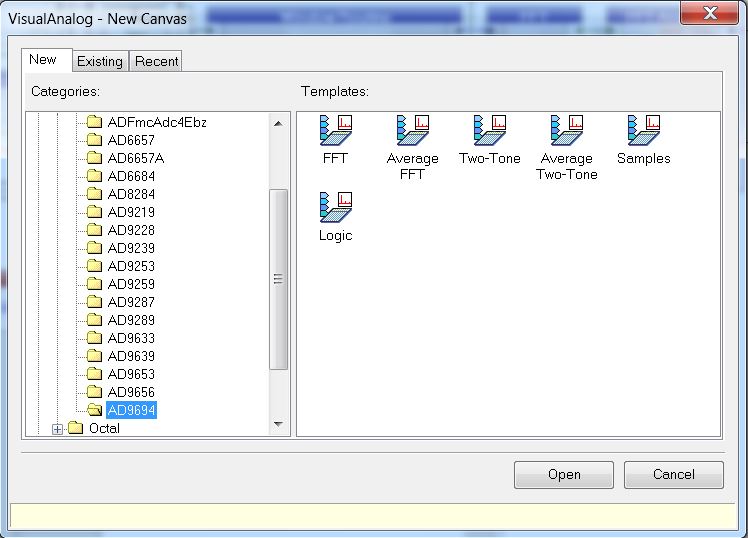Select the AD9287 category label
The image size is (748, 538).
click(x=131, y=302)
